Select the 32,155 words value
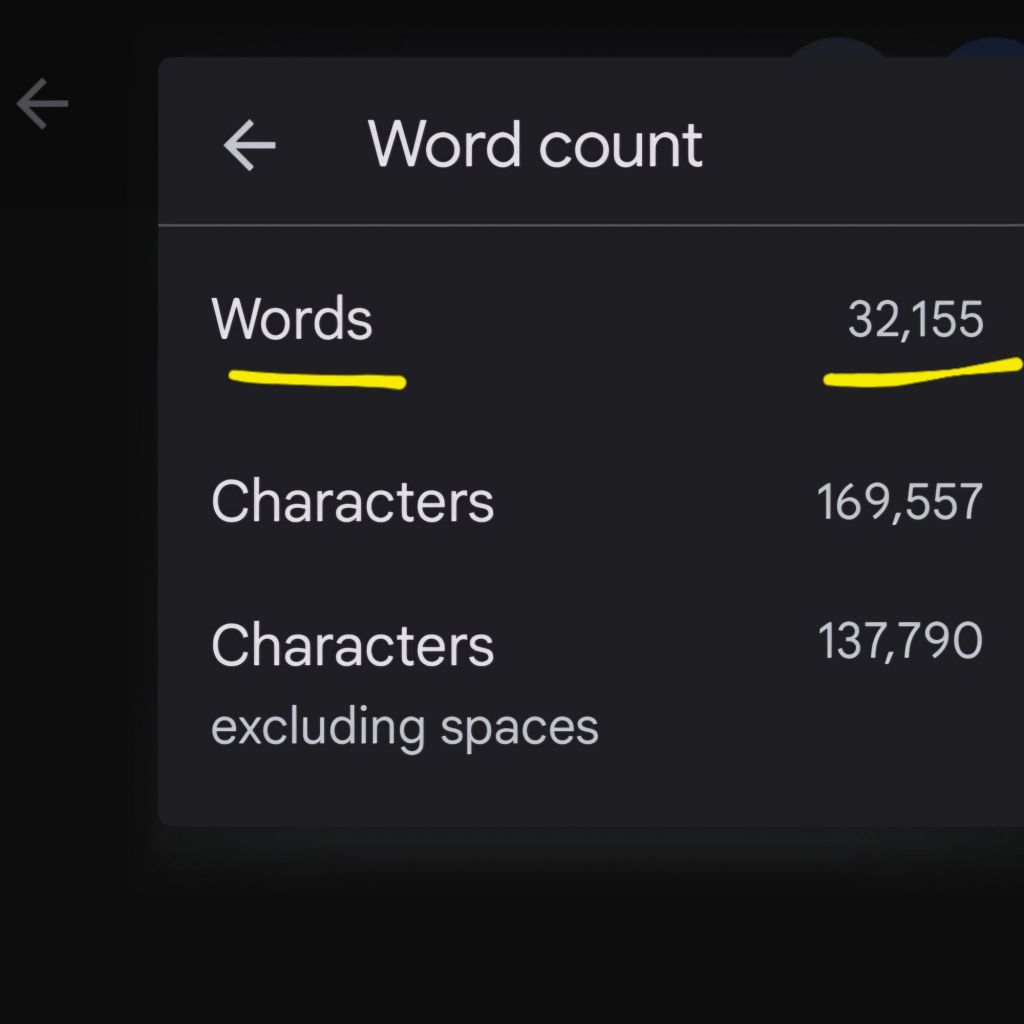This screenshot has height=1024, width=1024. pos(915,320)
